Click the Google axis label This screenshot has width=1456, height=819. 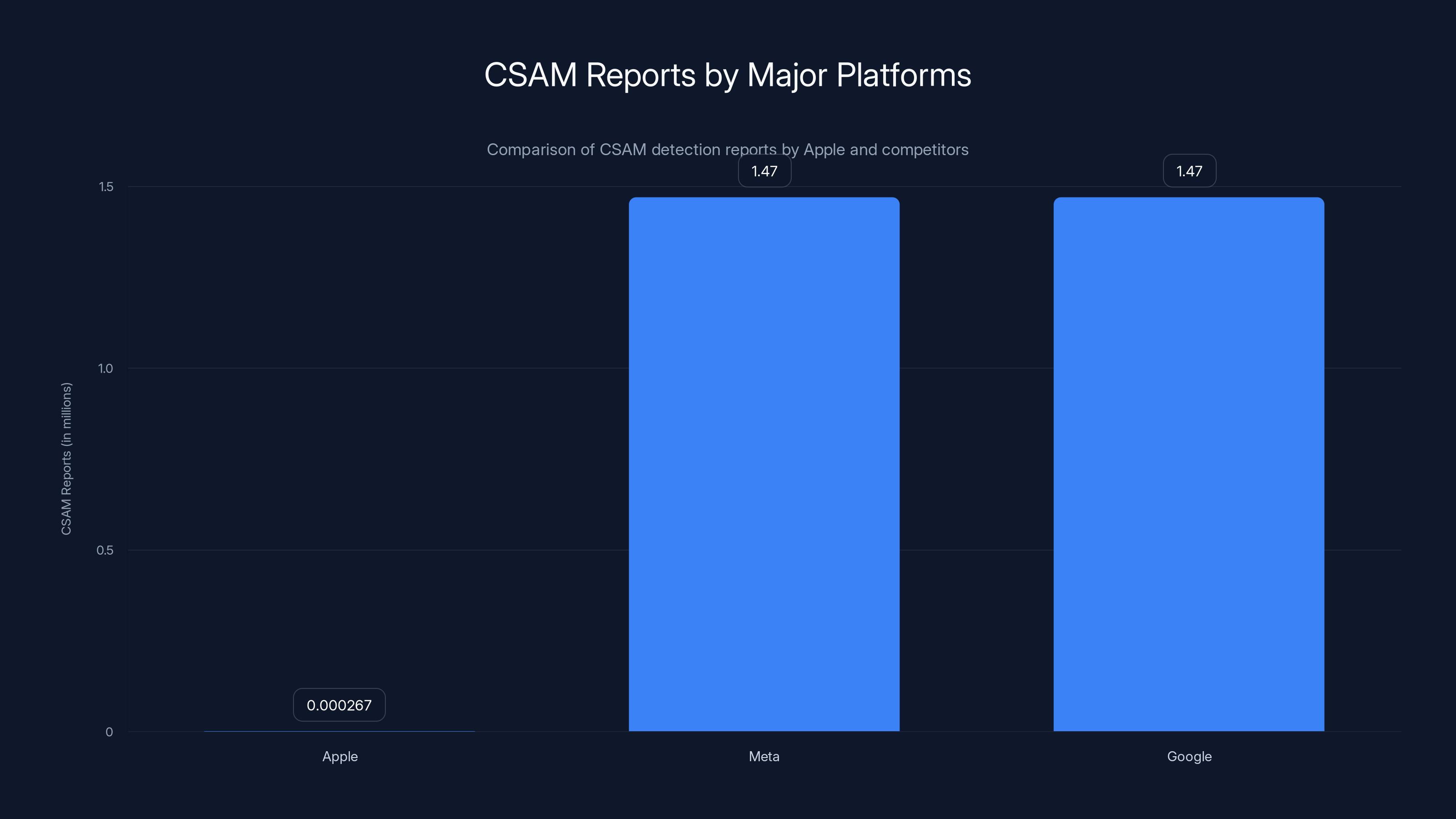[x=1188, y=756]
